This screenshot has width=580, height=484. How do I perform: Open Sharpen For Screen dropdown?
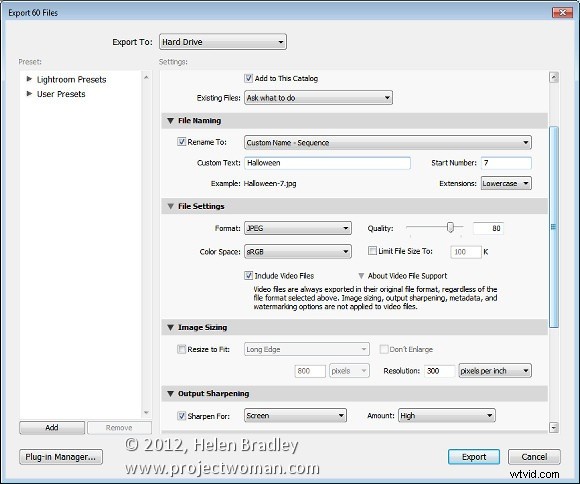click(x=295, y=416)
